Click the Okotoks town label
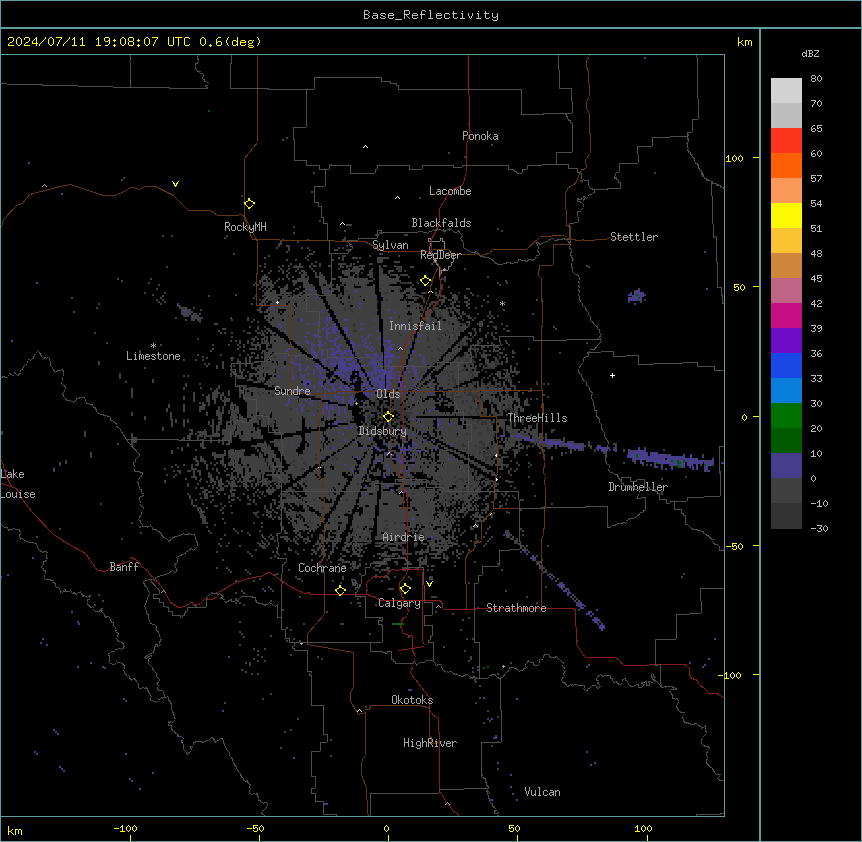Image resolution: width=862 pixels, height=842 pixels. (412, 700)
